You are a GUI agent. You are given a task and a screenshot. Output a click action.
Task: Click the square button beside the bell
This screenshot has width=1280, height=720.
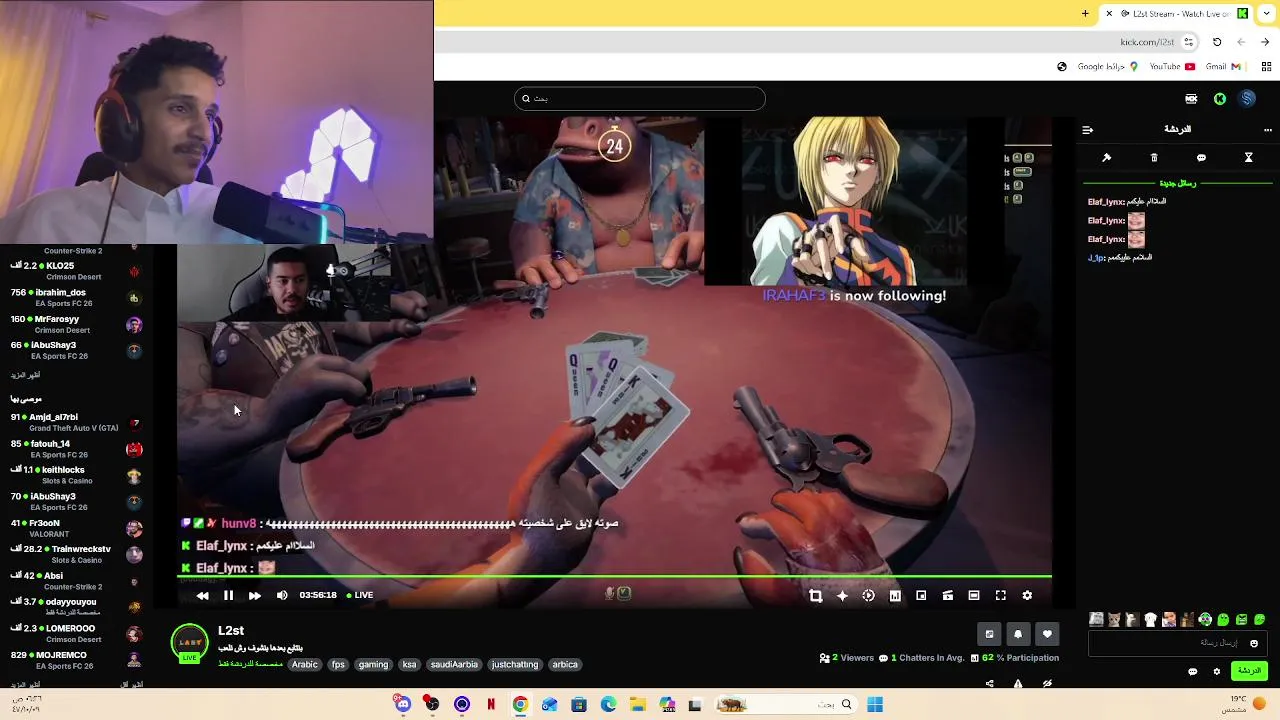pyautogui.click(x=989, y=634)
